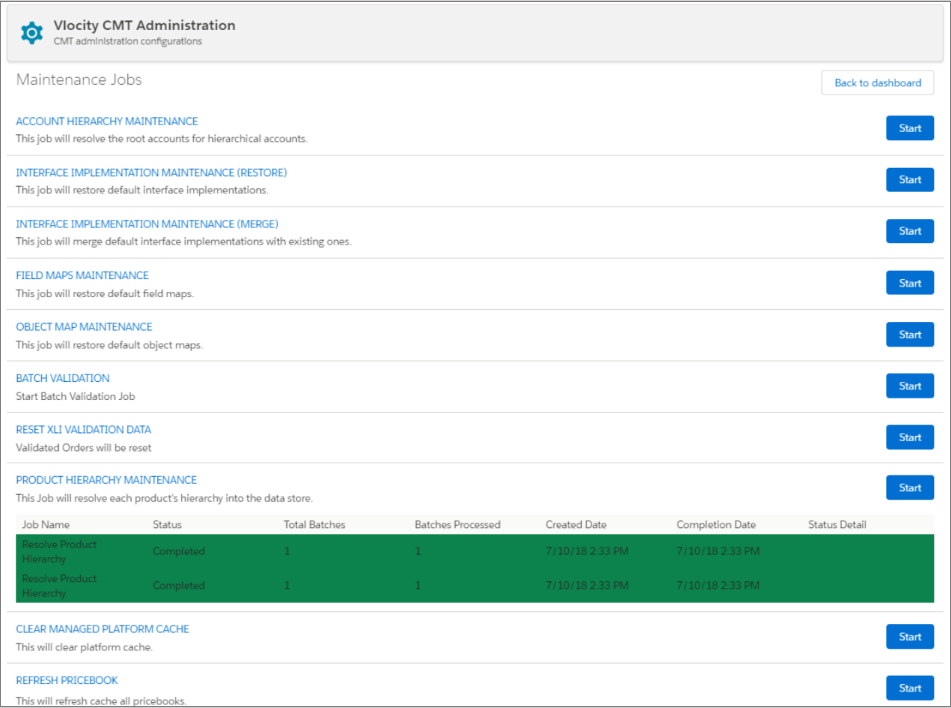Click 'This job will restore default field maps.'

(x=105, y=294)
